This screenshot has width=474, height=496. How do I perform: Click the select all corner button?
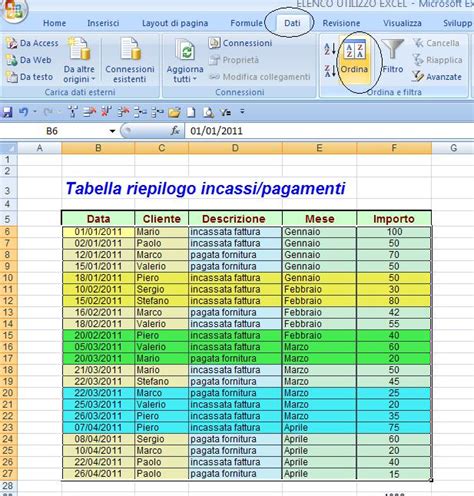(x=9, y=148)
